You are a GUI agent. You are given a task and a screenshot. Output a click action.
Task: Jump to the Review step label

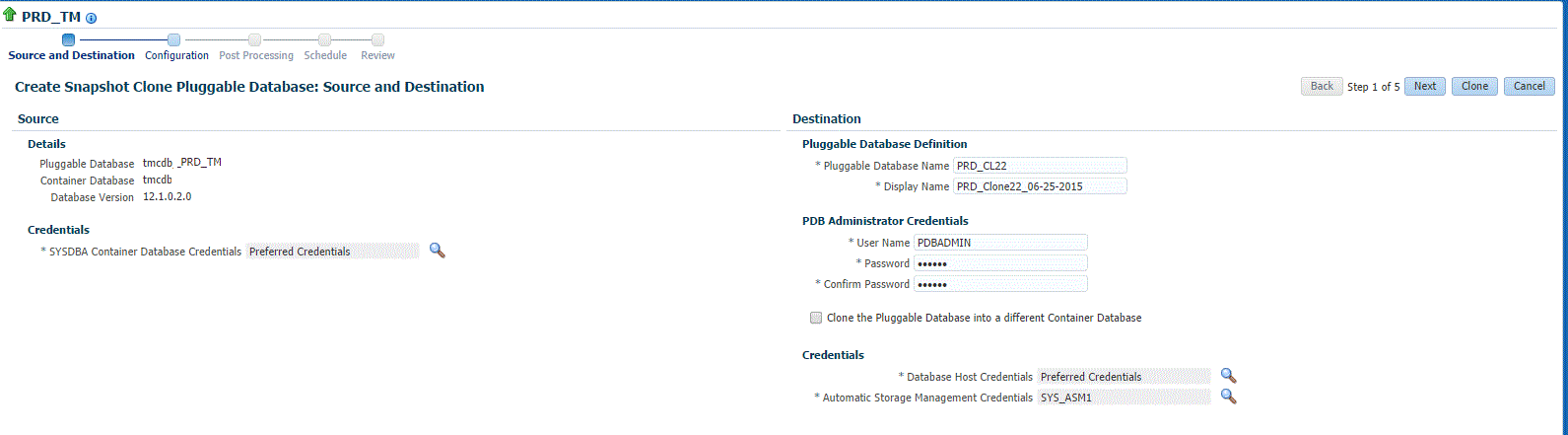(377, 55)
